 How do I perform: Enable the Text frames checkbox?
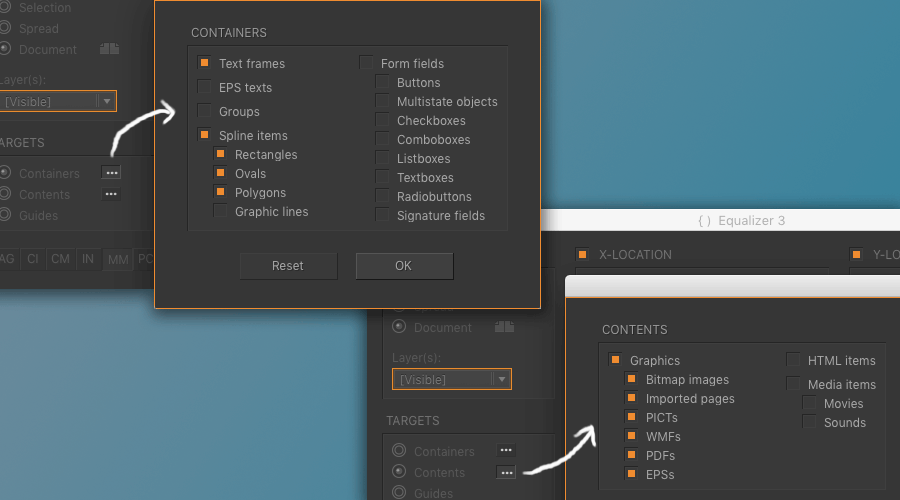point(204,63)
